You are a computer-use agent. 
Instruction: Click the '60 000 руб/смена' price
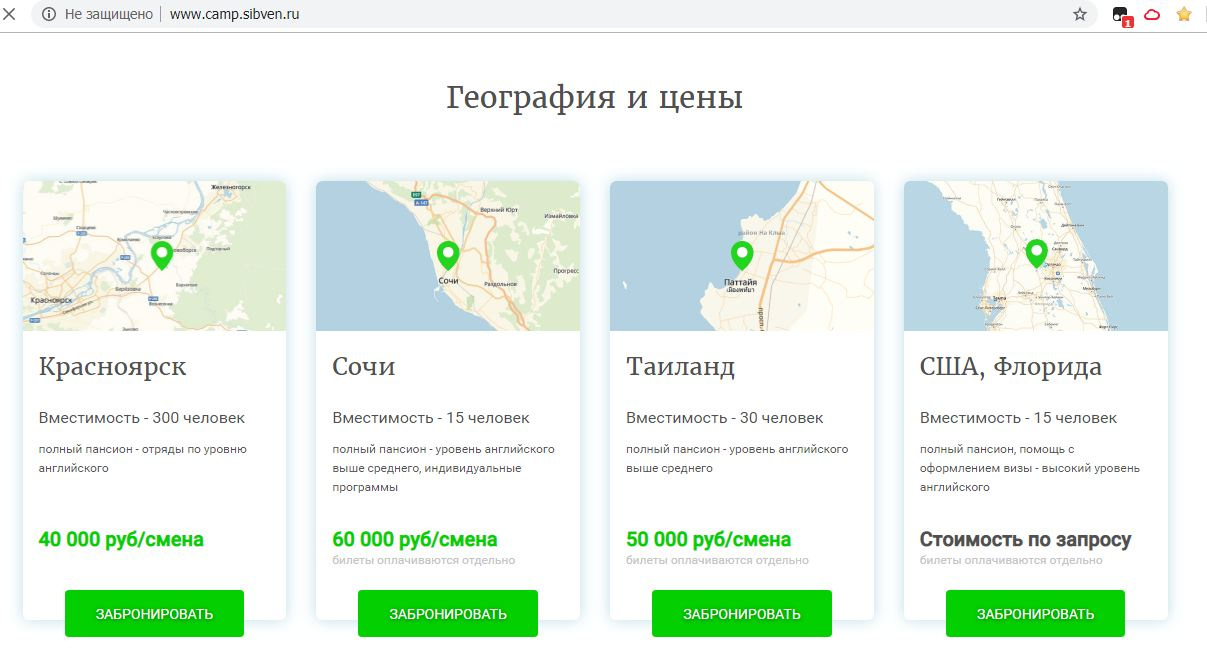click(415, 540)
